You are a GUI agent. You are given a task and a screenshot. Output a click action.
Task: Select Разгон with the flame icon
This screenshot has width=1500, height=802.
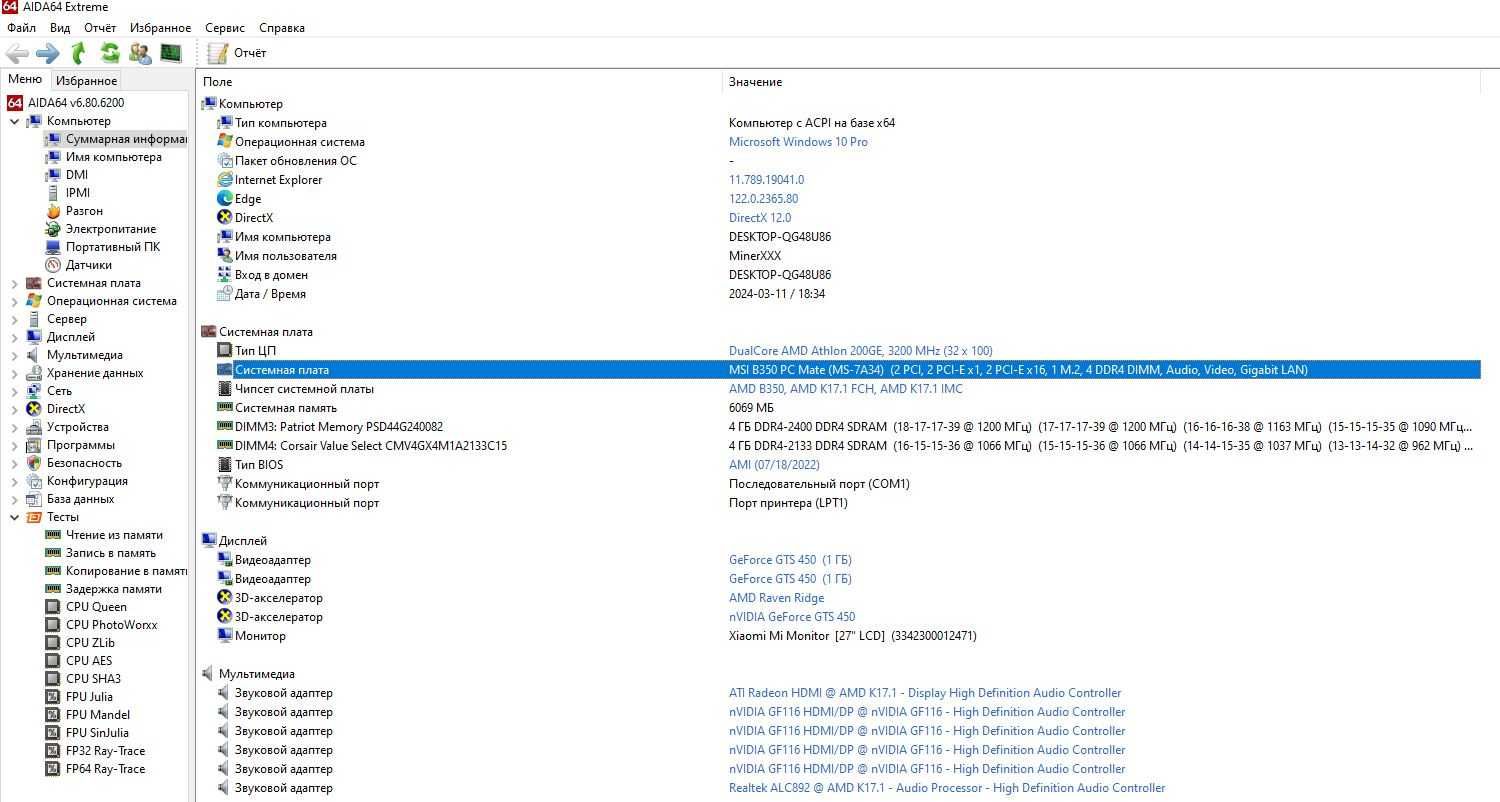point(84,211)
